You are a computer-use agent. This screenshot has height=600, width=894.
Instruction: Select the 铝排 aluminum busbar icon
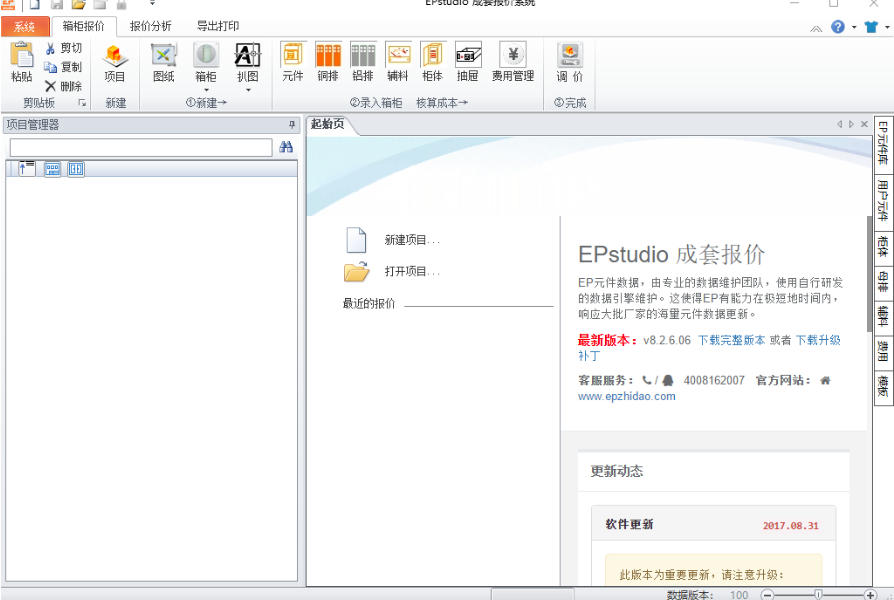362,62
